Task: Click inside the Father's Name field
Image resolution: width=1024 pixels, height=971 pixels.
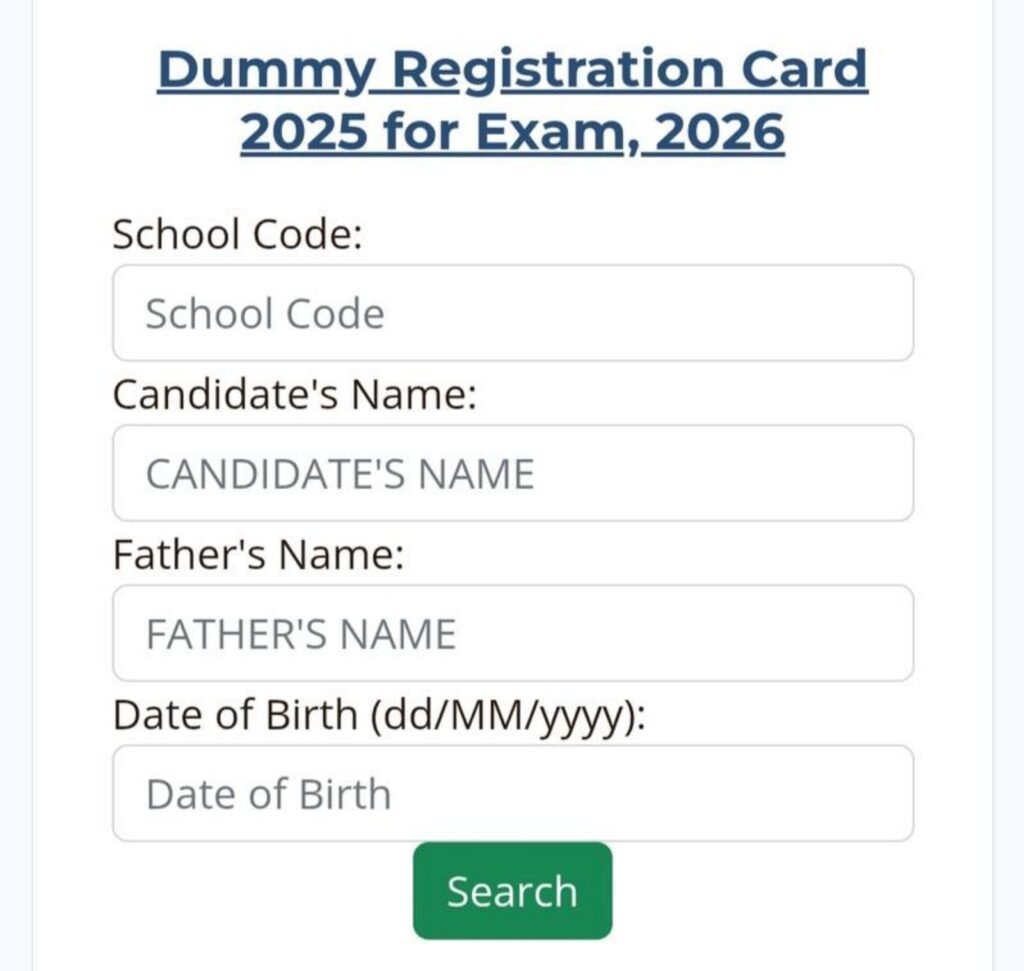Action: (x=512, y=633)
